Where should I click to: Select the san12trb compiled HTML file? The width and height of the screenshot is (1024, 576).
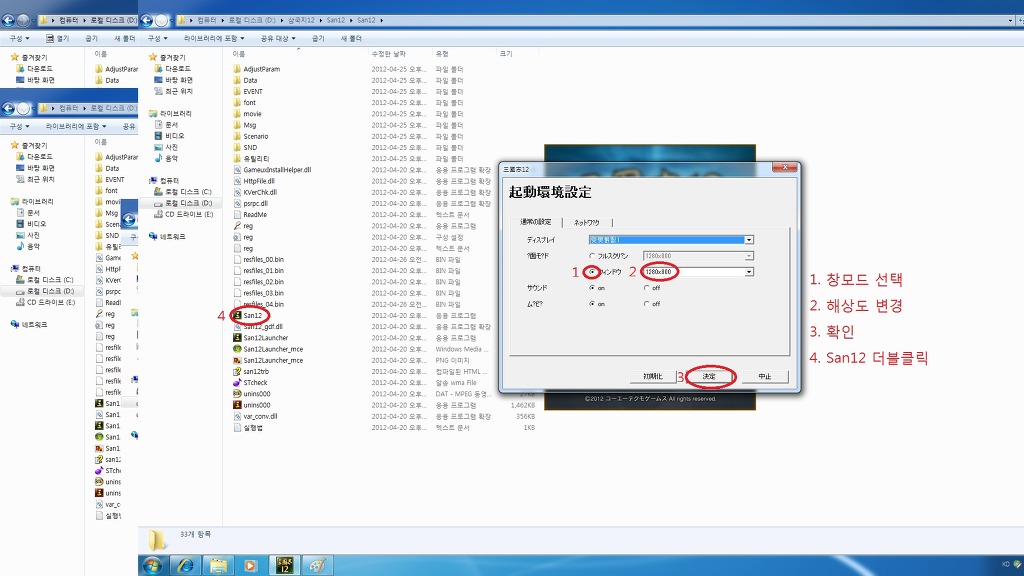[x=255, y=371]
